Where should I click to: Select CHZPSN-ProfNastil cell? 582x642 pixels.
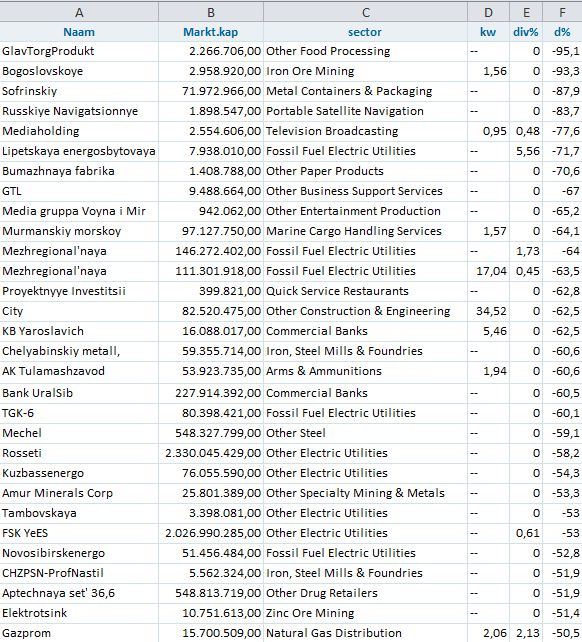click(79, 574)
